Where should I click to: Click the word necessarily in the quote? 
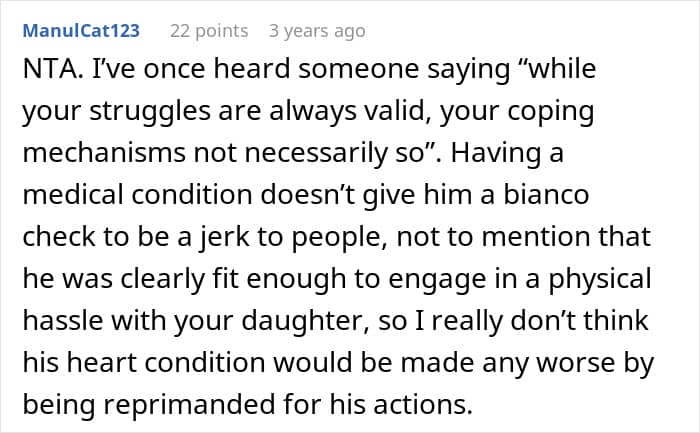317,154
